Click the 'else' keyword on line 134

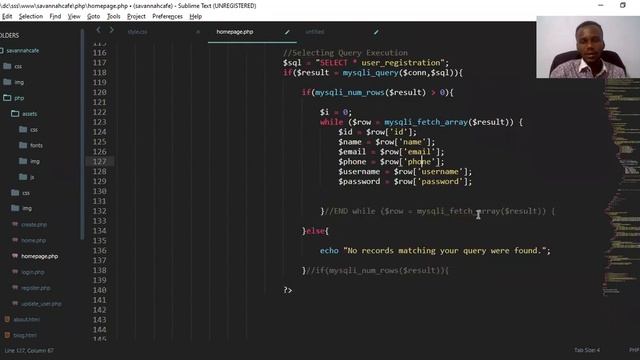point(315,231)
